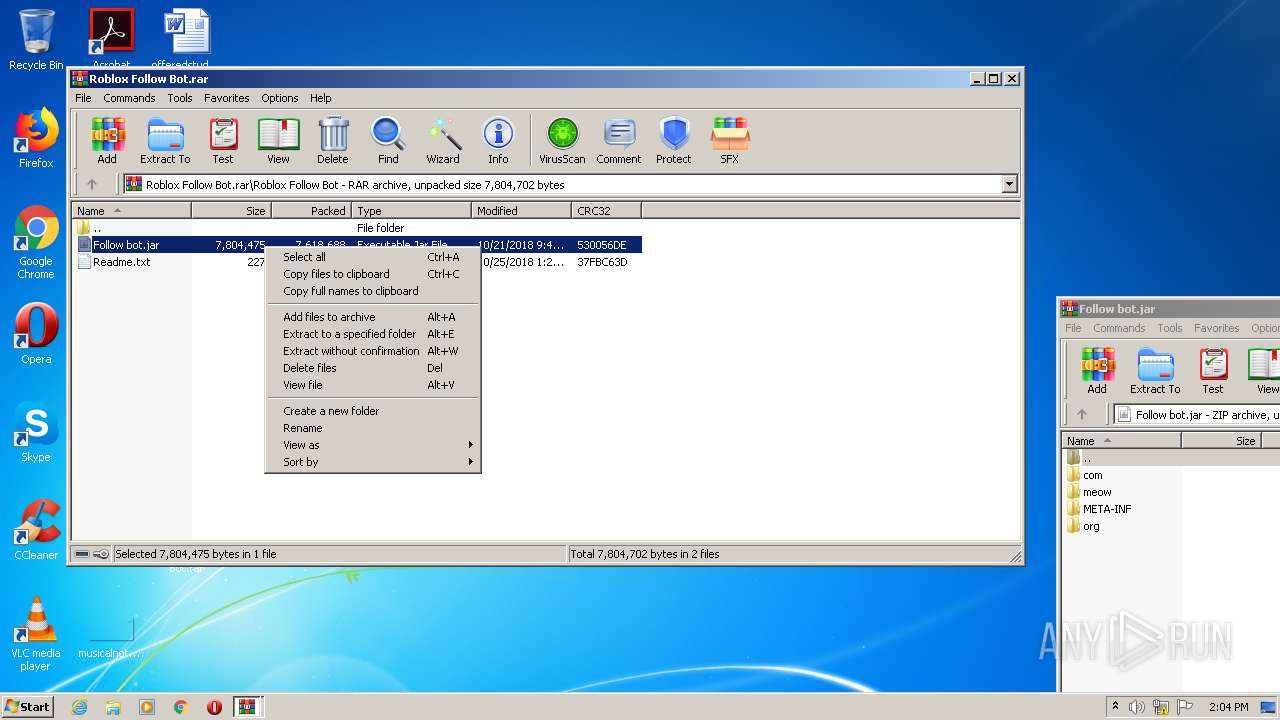
Task: Expand the archive path dropdown
Action: (x=1009, y=184)
